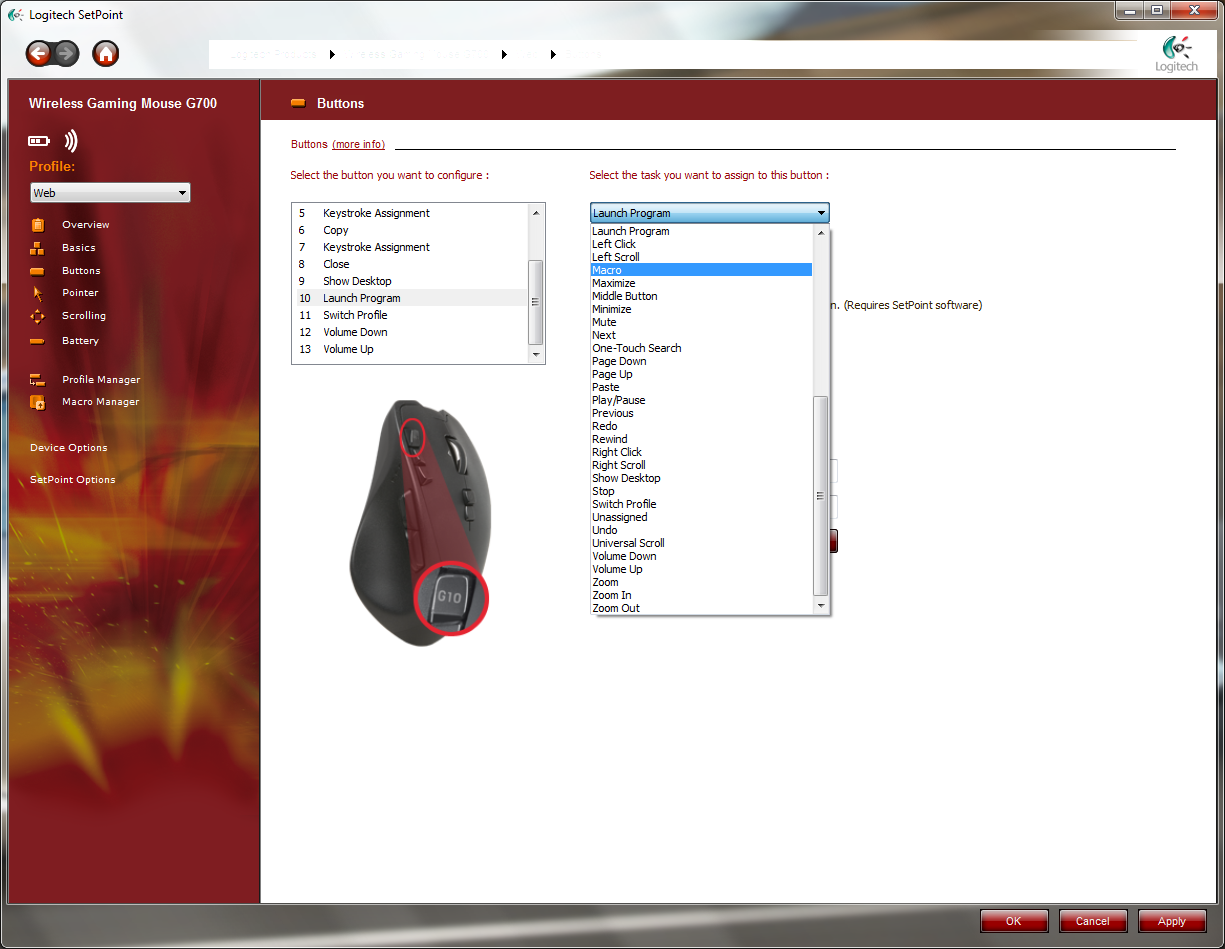
Task: Click the wireless signal icon in the sidebar
Action: 71,140
